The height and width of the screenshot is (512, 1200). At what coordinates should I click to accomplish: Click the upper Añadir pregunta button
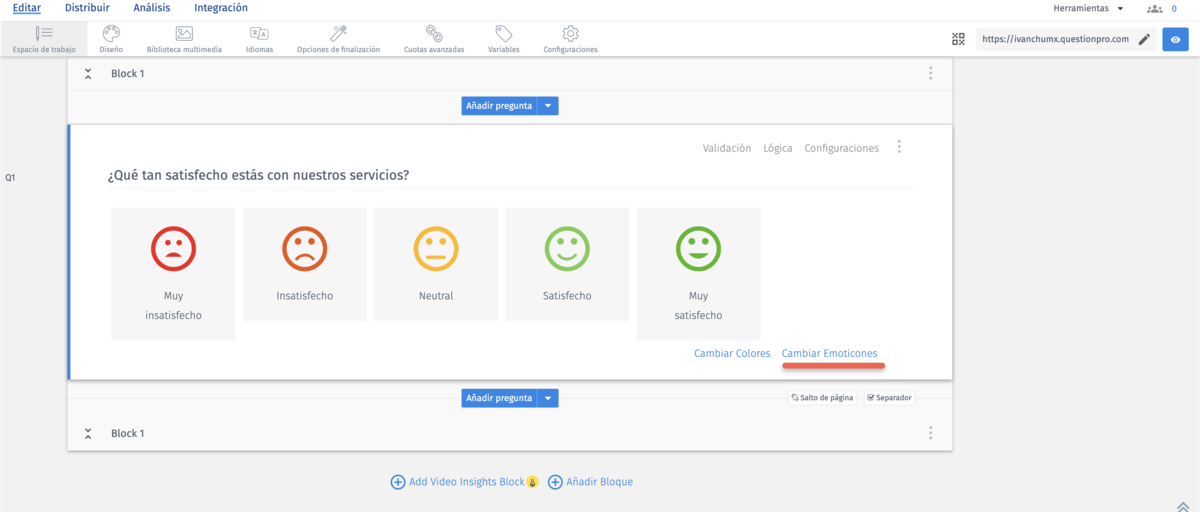[x=499, y=105]
